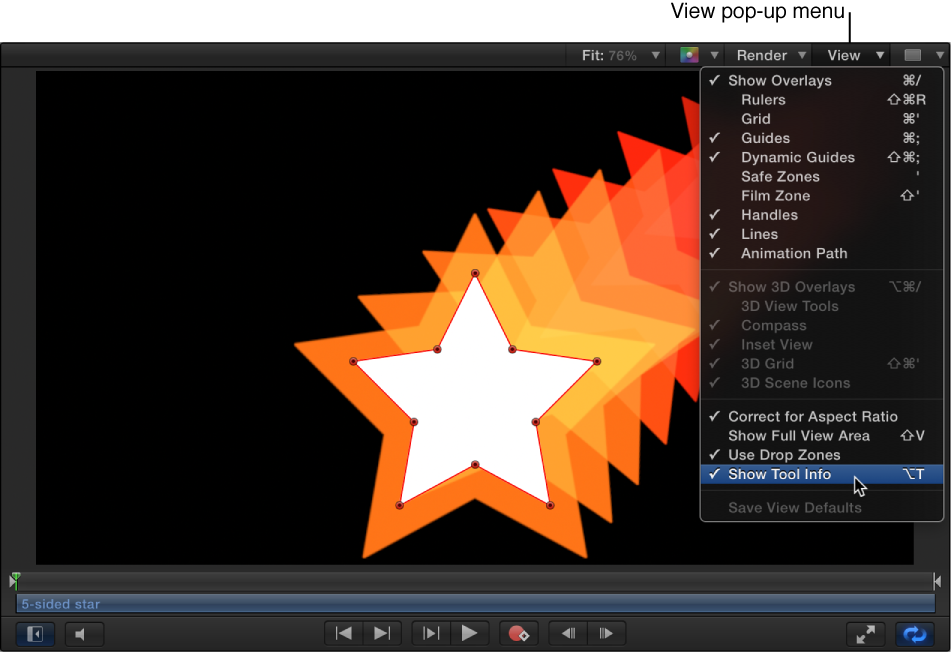Select Animation Path in the View menu

click(x=793, y=253)
